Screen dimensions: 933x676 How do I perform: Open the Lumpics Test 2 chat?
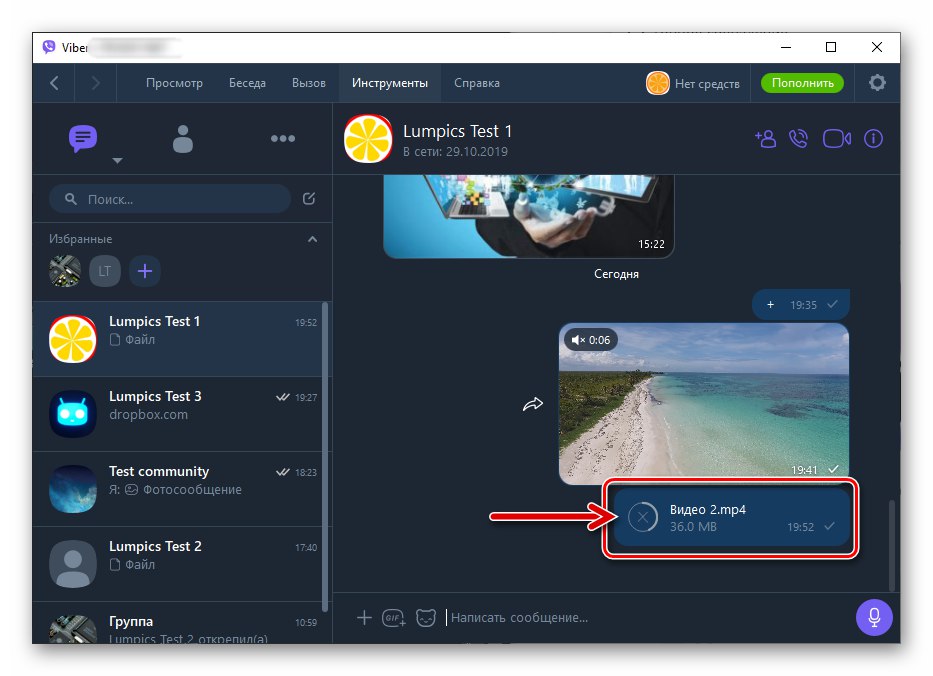coord(178,564)
